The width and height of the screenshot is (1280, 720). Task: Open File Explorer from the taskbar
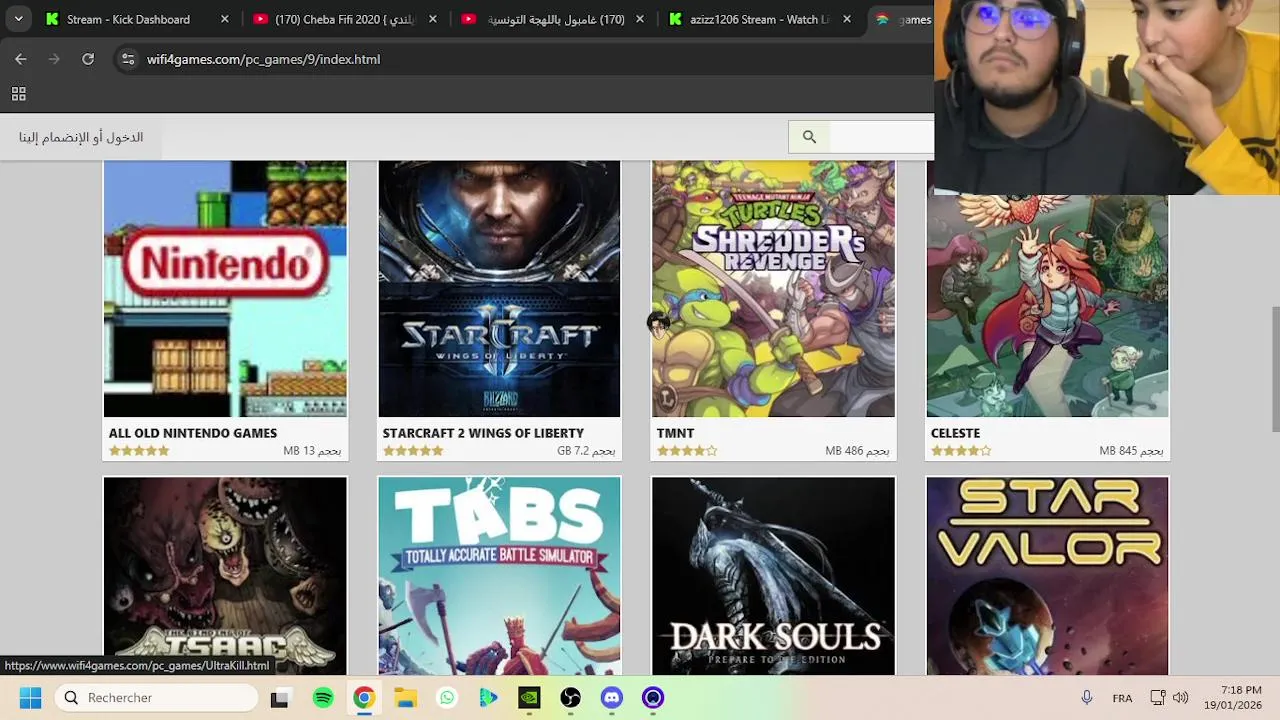tap(405, 698)
